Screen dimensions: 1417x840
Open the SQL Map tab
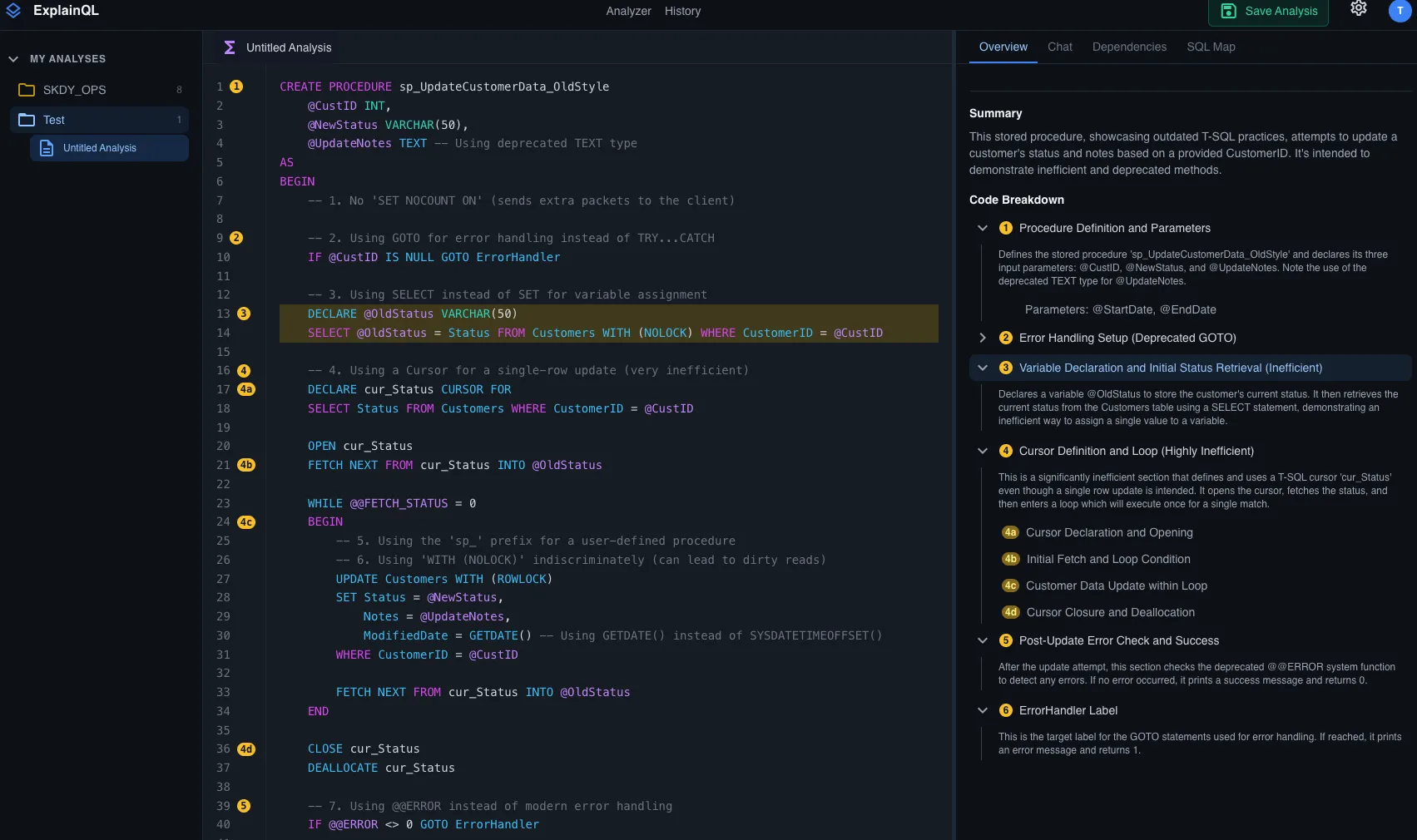1211,47
